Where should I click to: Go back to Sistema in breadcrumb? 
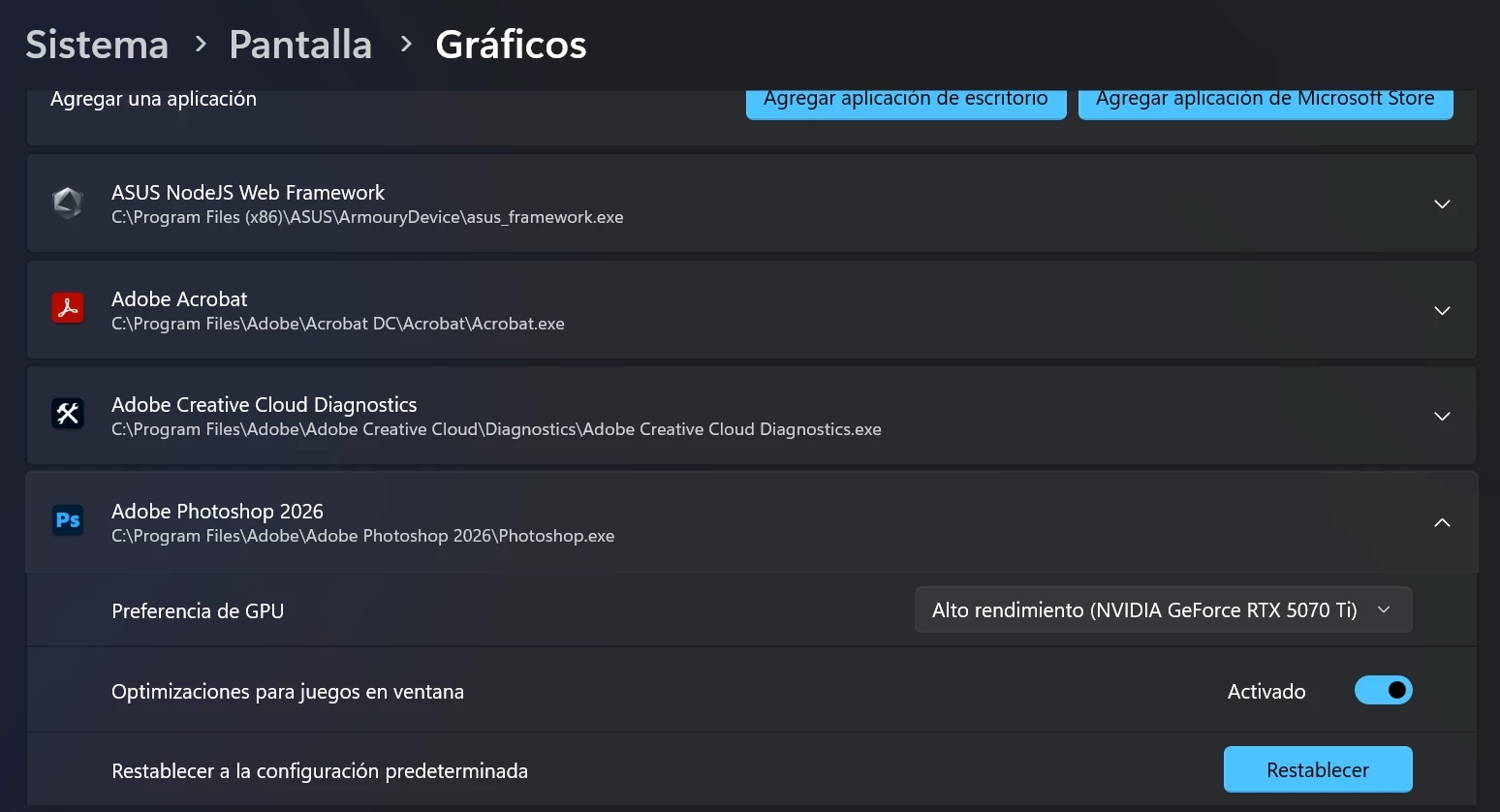point(97,45)
